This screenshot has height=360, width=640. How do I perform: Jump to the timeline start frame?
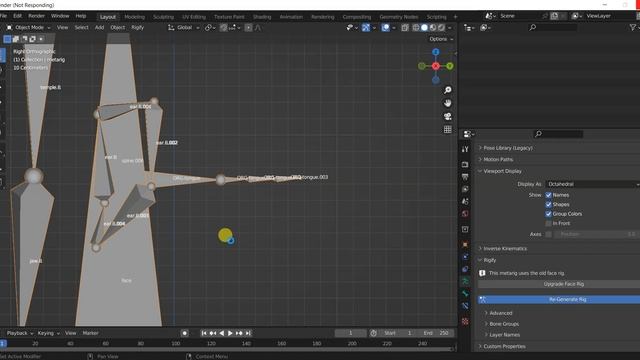(204, 333)
